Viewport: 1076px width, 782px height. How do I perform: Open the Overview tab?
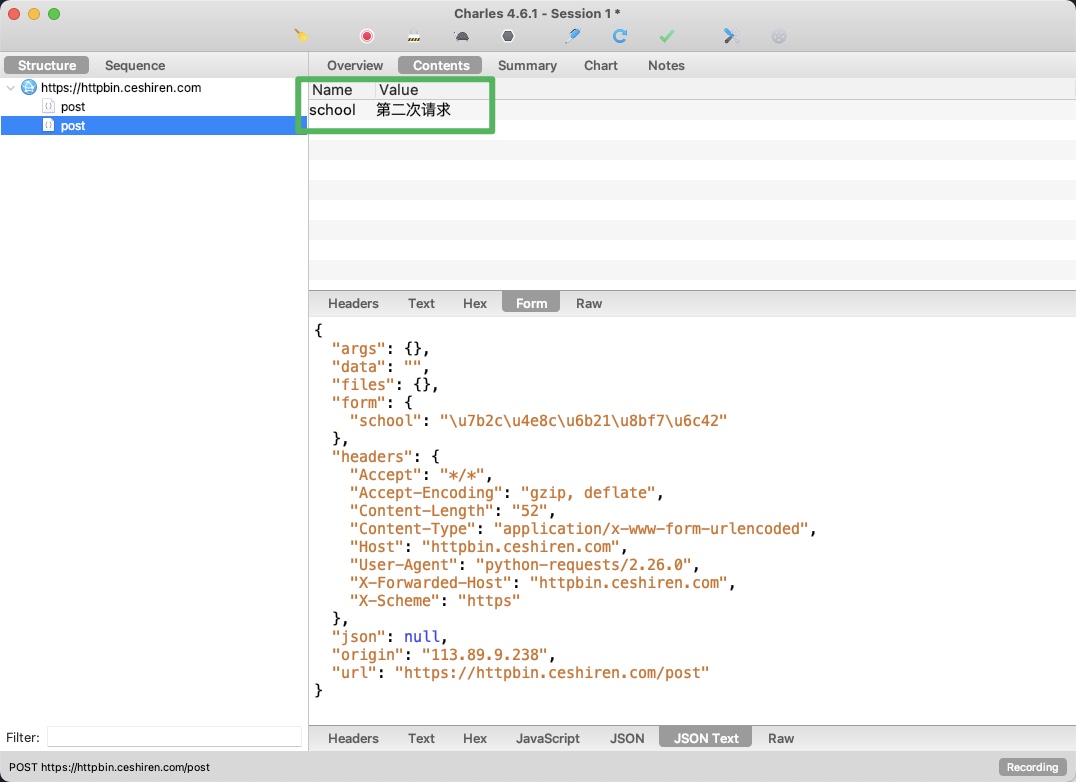[x=355, y=65]
